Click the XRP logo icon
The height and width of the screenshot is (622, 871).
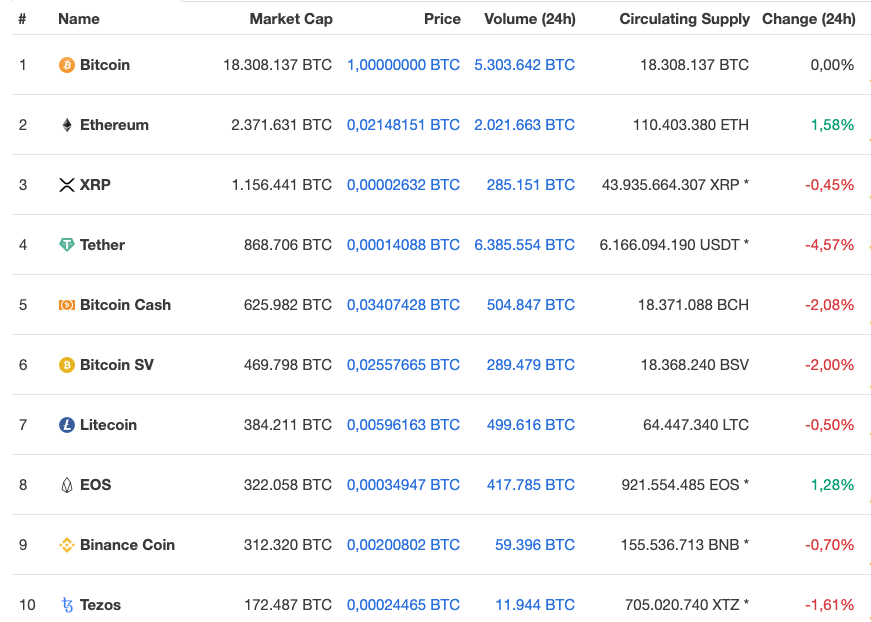[66, 185]
